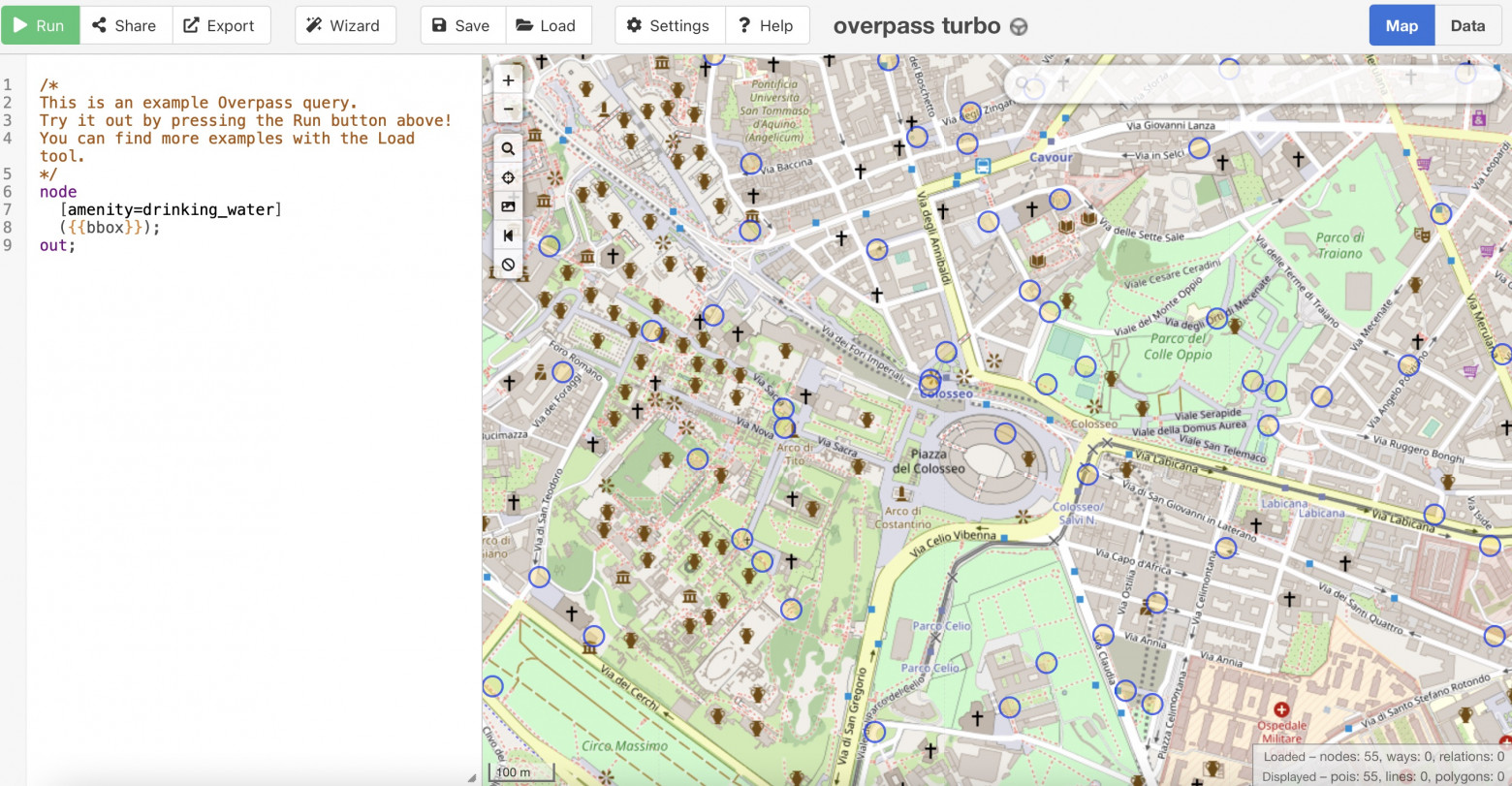Toggle the data overlay with circle-slash icon
This screenshot has width=1512, height=786.
(x=508, y=265)
